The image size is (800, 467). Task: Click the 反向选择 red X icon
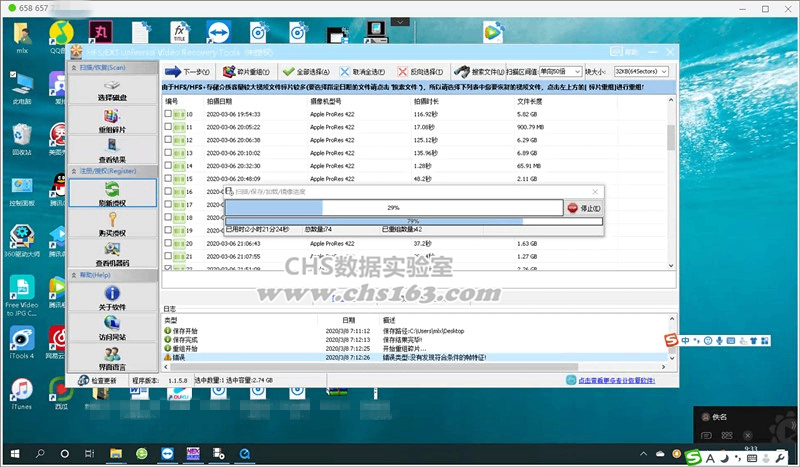pyautogui.click(x=403, y=72)
